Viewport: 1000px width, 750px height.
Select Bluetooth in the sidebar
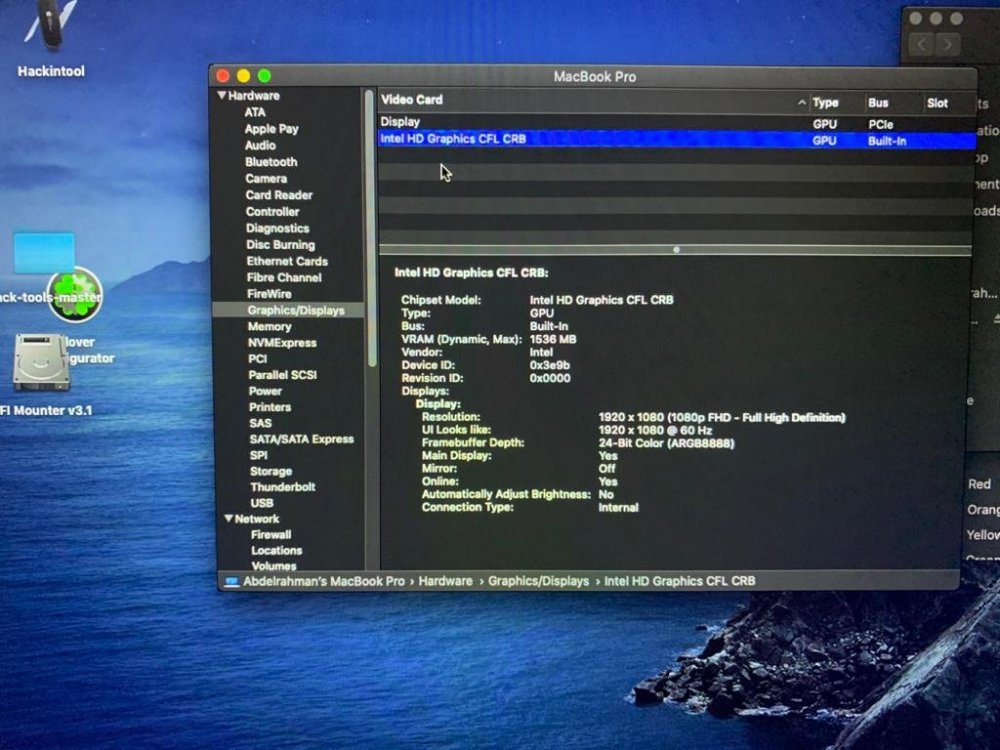[x=271, y=162]
